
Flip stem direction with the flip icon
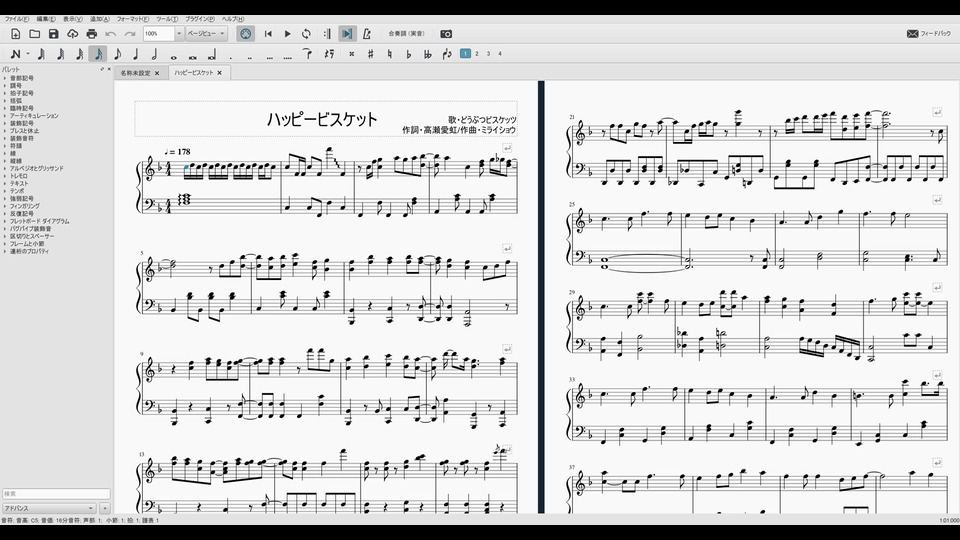(x=446, y=54)
